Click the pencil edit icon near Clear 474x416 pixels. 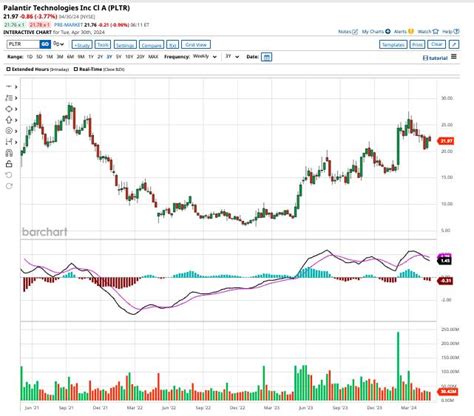454,44
